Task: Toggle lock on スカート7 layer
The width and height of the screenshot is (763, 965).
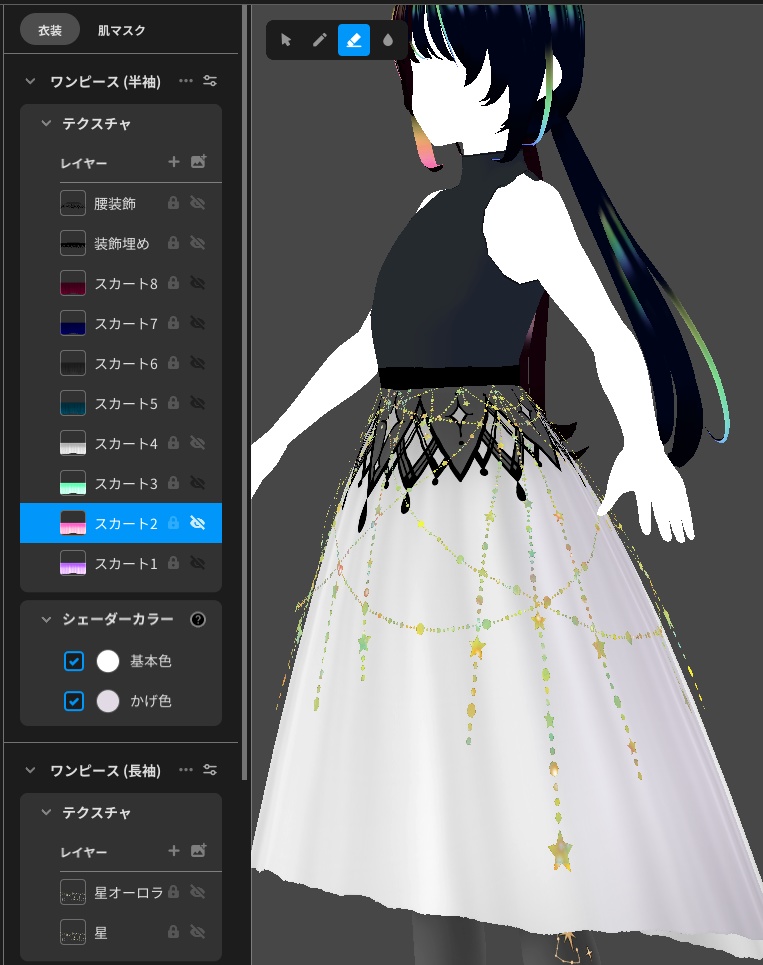Action: pyautogui.click(x=174, y=323)
